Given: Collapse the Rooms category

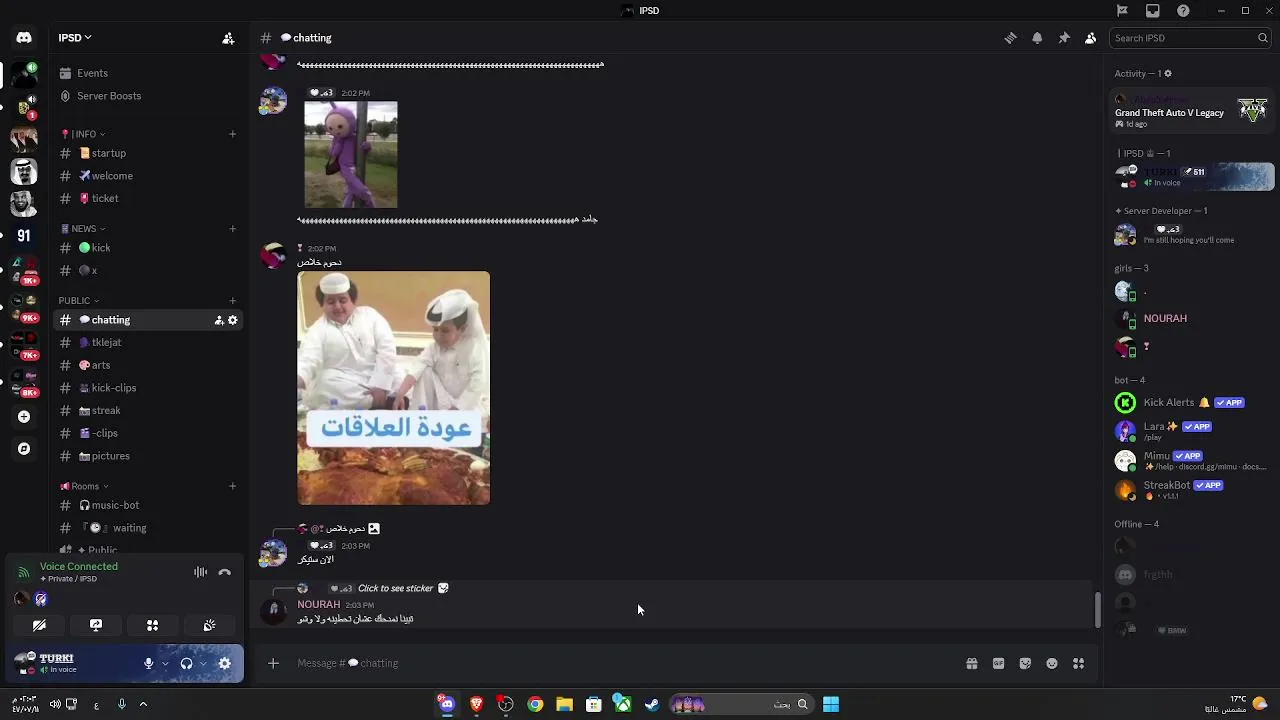Looking at the screenshot, I should pyautogui.click(x=84, y=487).
